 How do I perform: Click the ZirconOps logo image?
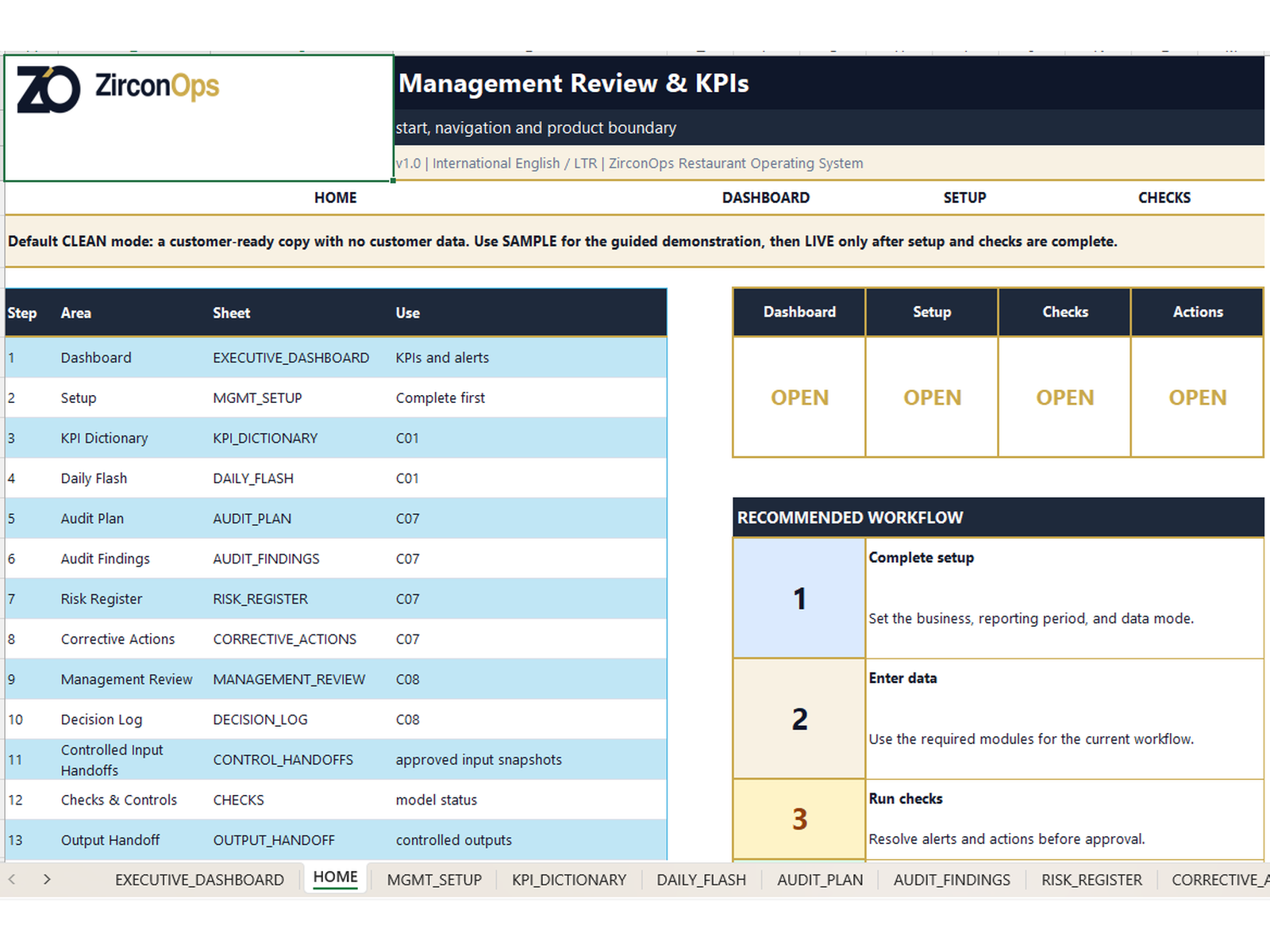pos(117,89)
